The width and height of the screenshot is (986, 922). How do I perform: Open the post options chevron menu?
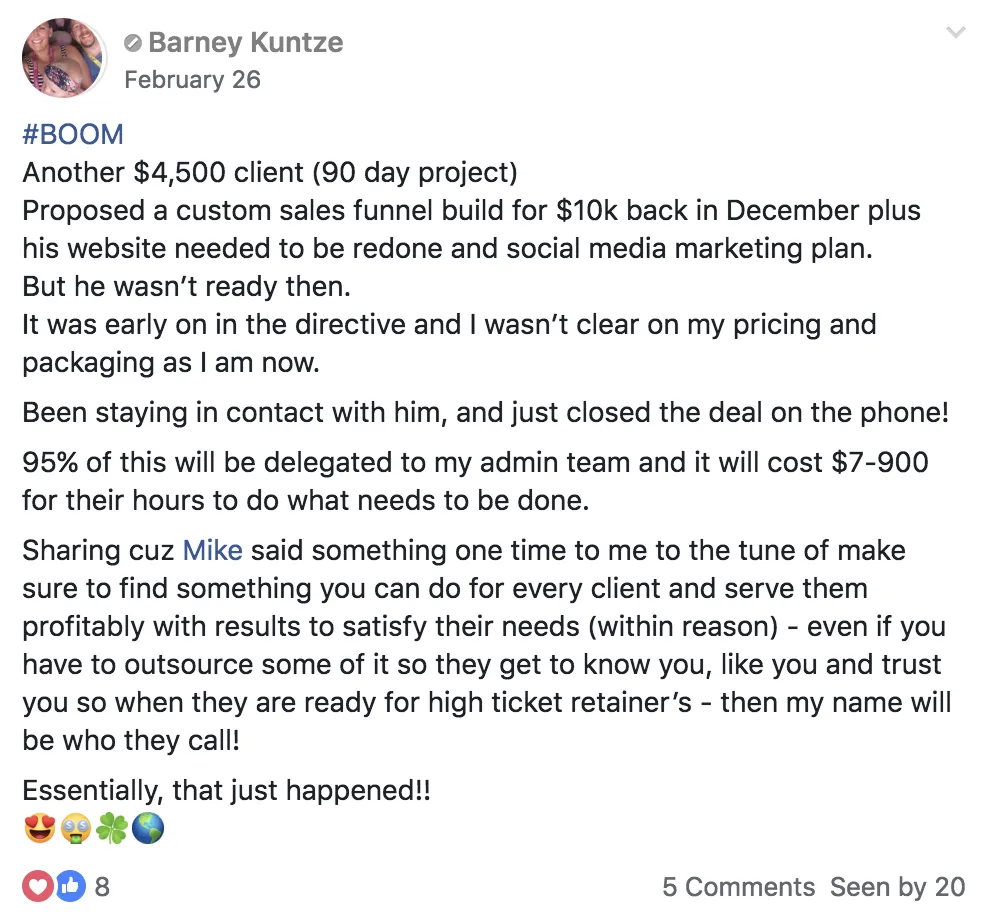point(956,33)
